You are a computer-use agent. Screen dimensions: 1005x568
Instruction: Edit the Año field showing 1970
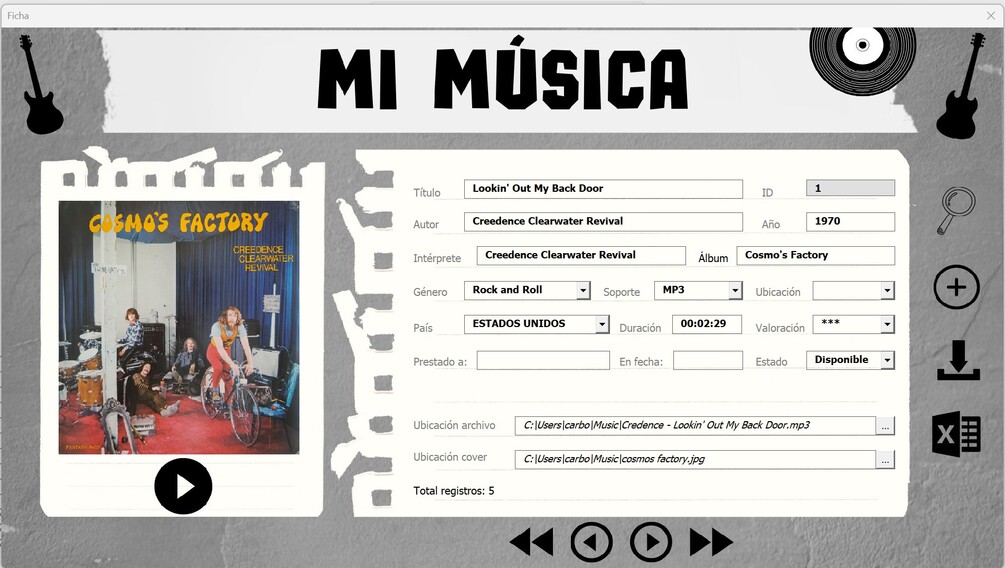click(851, 222)
